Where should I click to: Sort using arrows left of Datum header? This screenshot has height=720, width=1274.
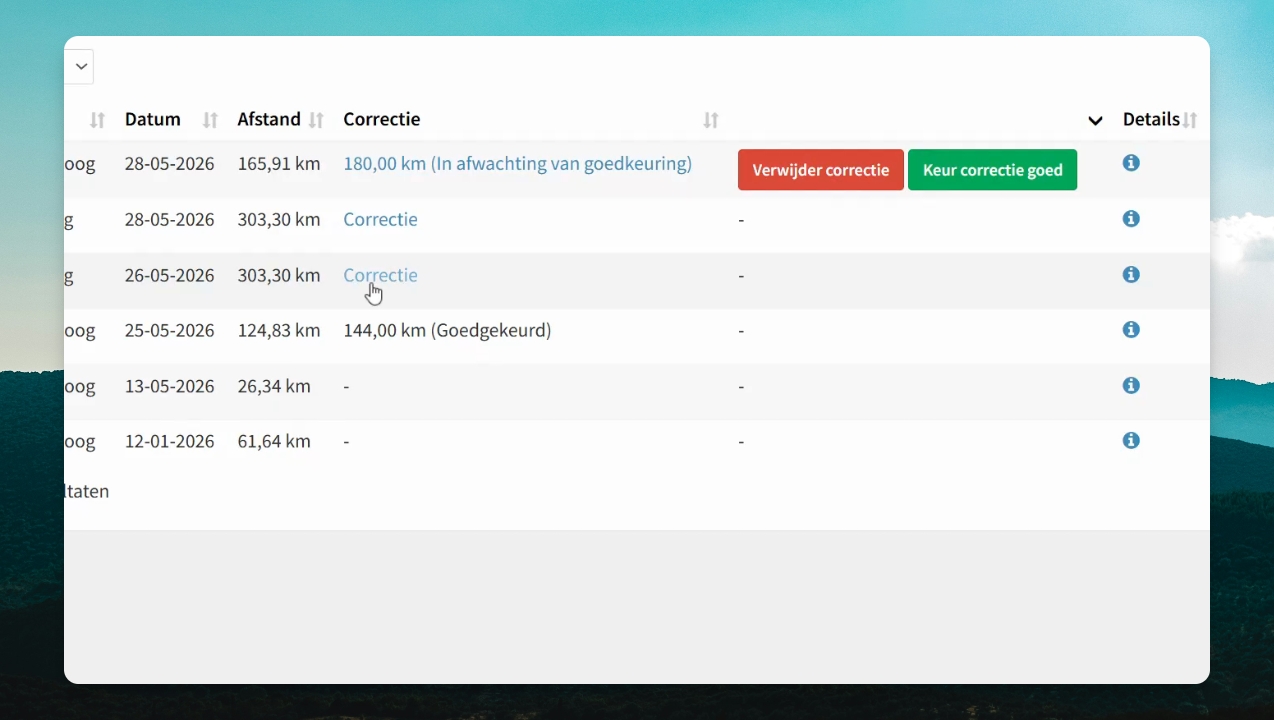[97, 120]
